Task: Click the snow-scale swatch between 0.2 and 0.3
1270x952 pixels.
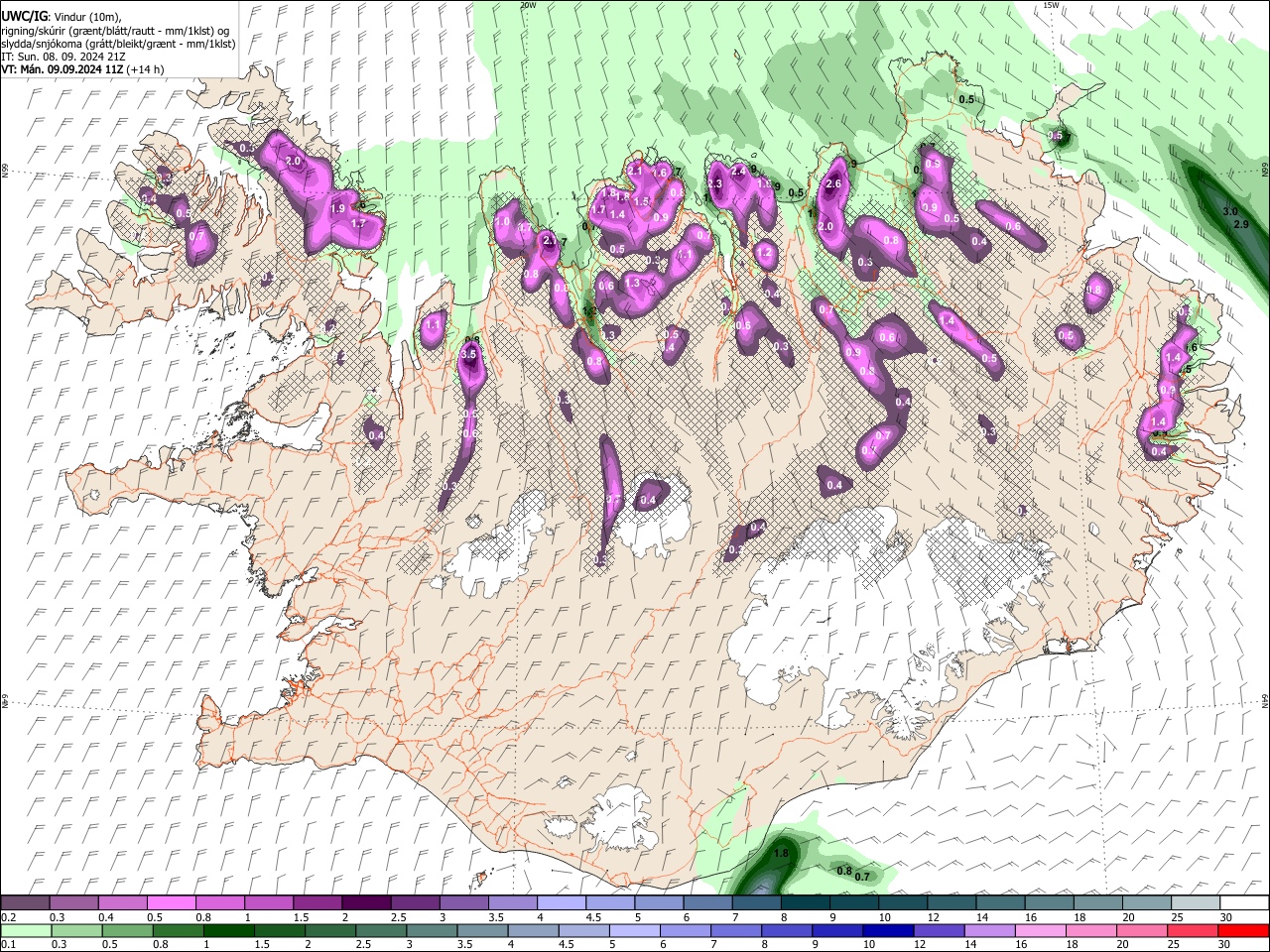Action: 25,902
